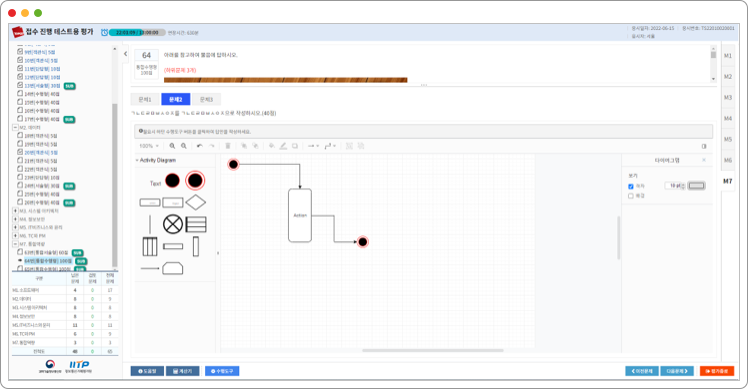Pick the vertical columns swimlane shape
This screenshot has height=389, width=748.
point(150,247)
